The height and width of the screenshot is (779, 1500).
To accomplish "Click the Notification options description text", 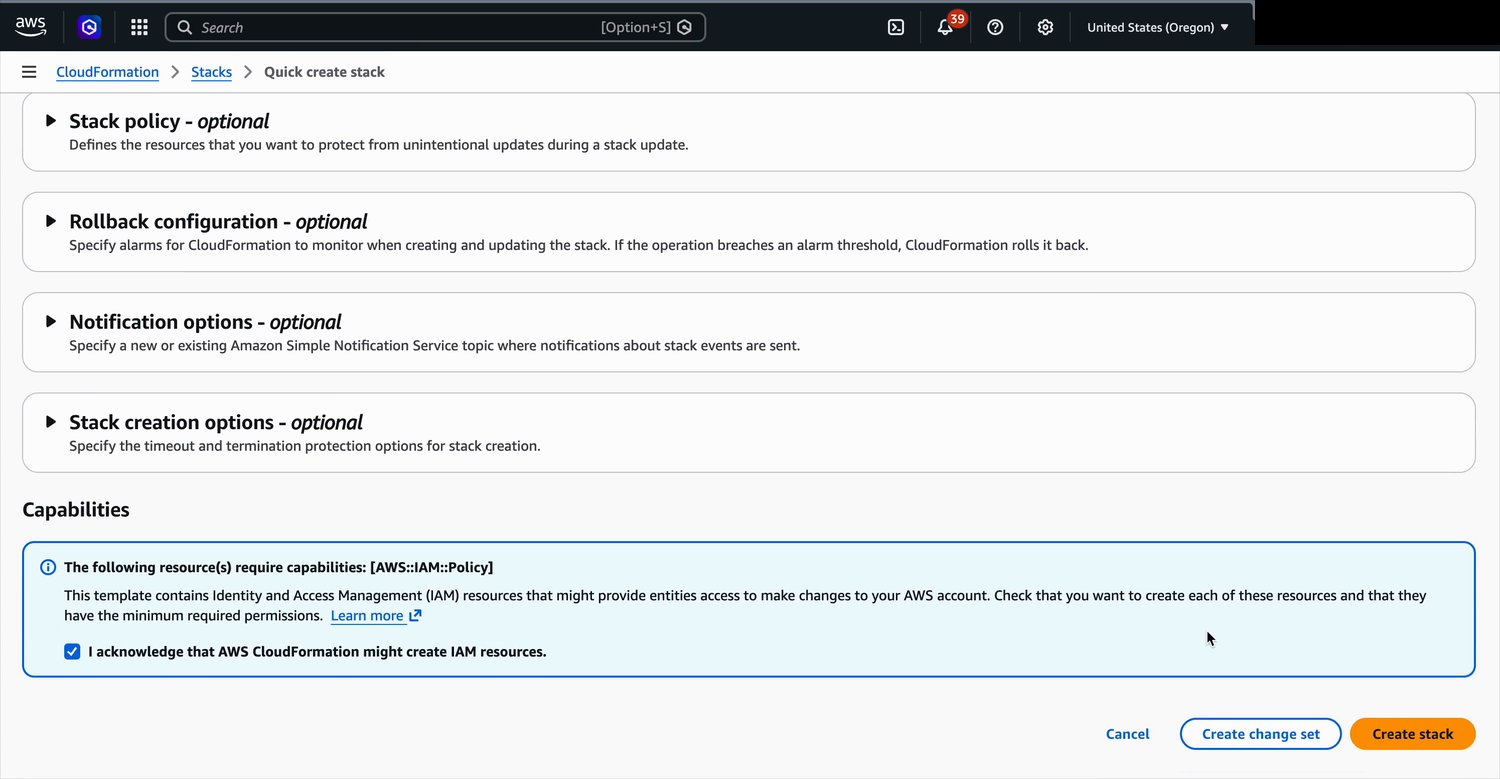I will 435,346.
